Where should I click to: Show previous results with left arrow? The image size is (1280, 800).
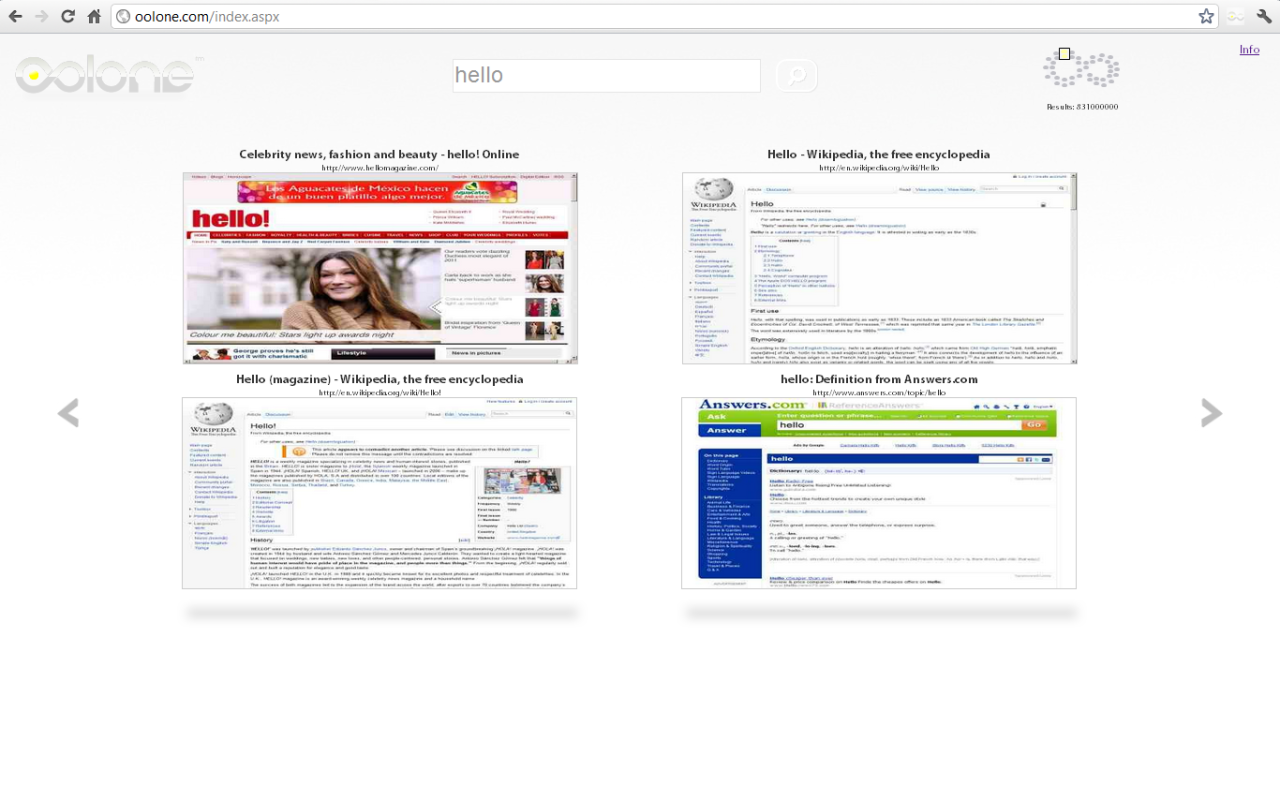67,412
